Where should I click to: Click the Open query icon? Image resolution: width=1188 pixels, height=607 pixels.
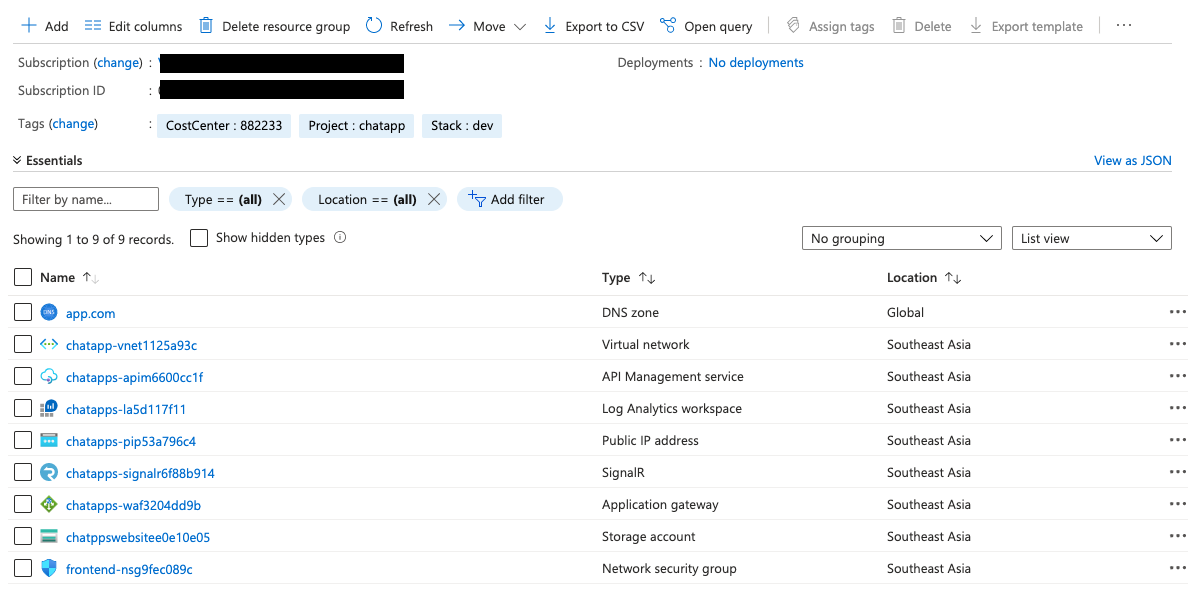click(x=667, y=26)
